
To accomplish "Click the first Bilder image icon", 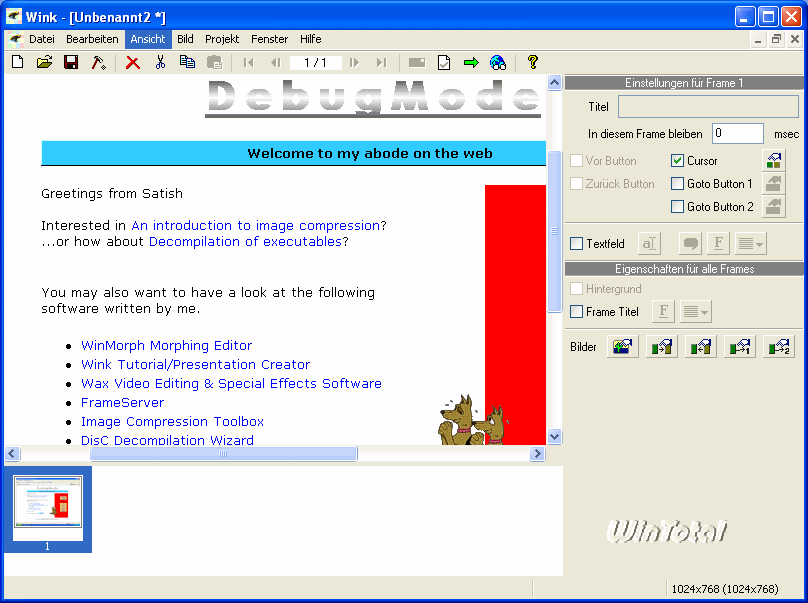I will [622, 347].
